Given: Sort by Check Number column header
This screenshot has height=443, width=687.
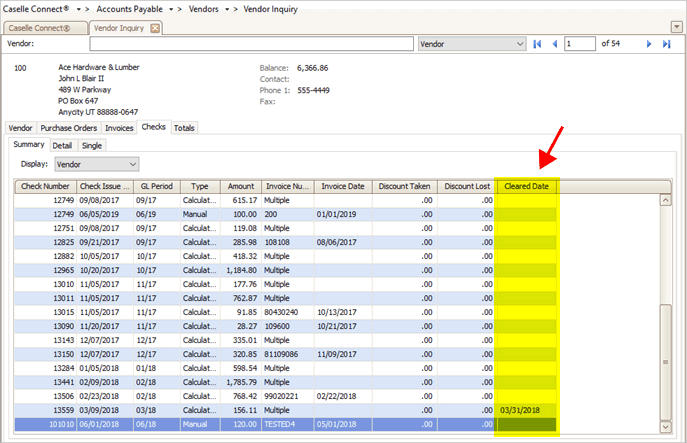Looking at the screenshot, I should coord(45,186).
